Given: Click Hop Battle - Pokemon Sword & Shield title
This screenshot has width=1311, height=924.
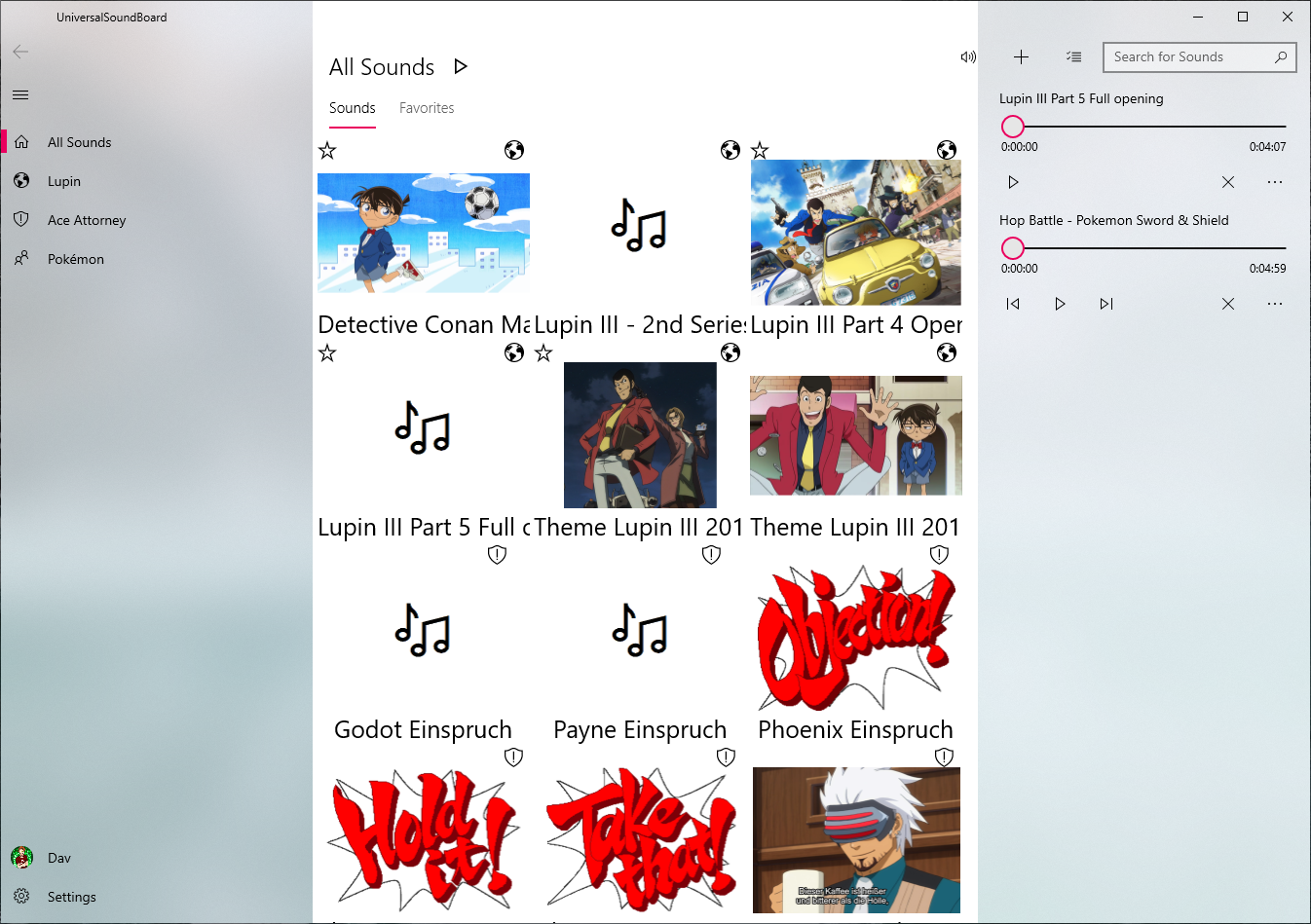Looking at the screenshot, I should 1114,220.
